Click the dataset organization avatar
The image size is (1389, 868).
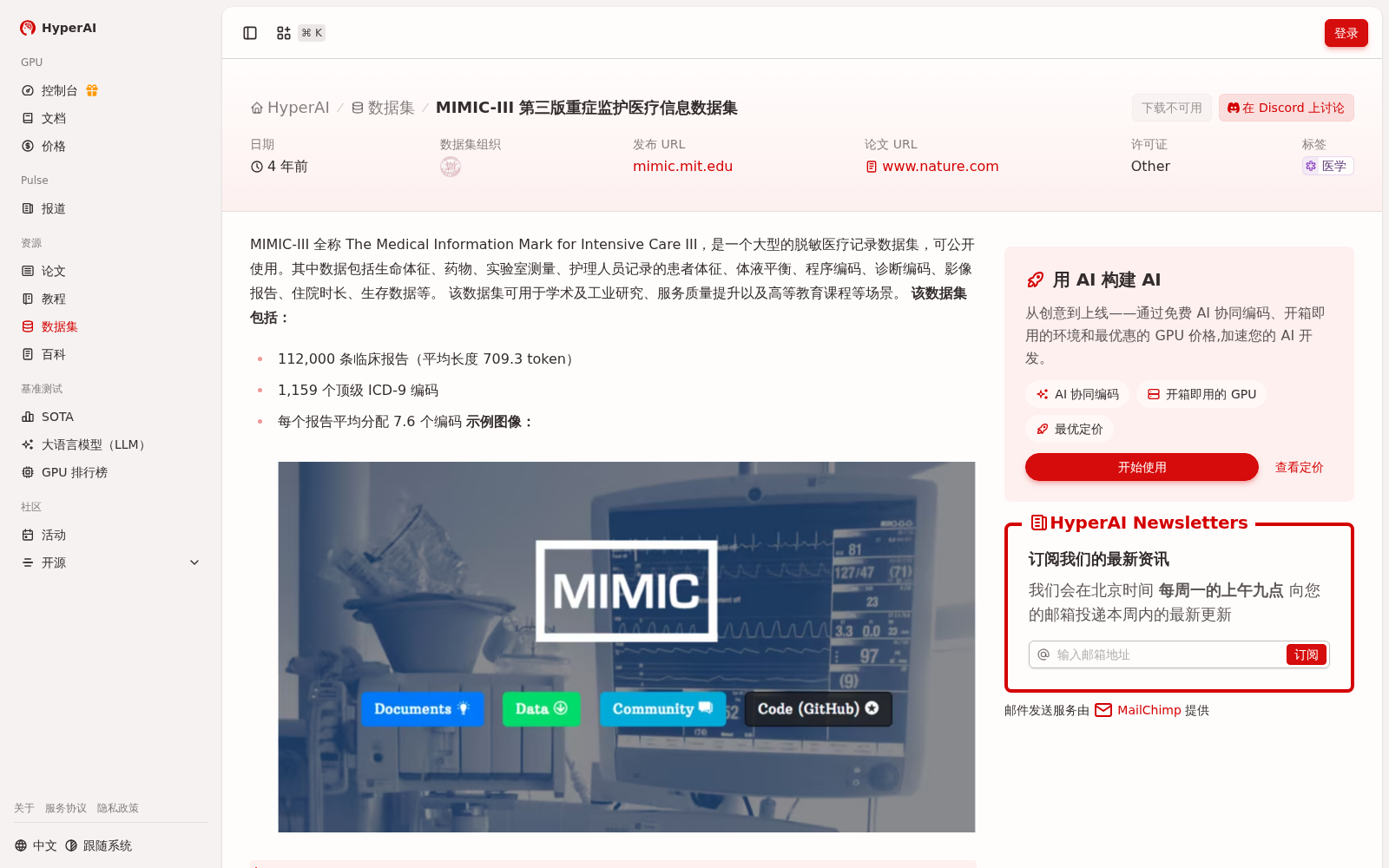(x=451, y=167)
